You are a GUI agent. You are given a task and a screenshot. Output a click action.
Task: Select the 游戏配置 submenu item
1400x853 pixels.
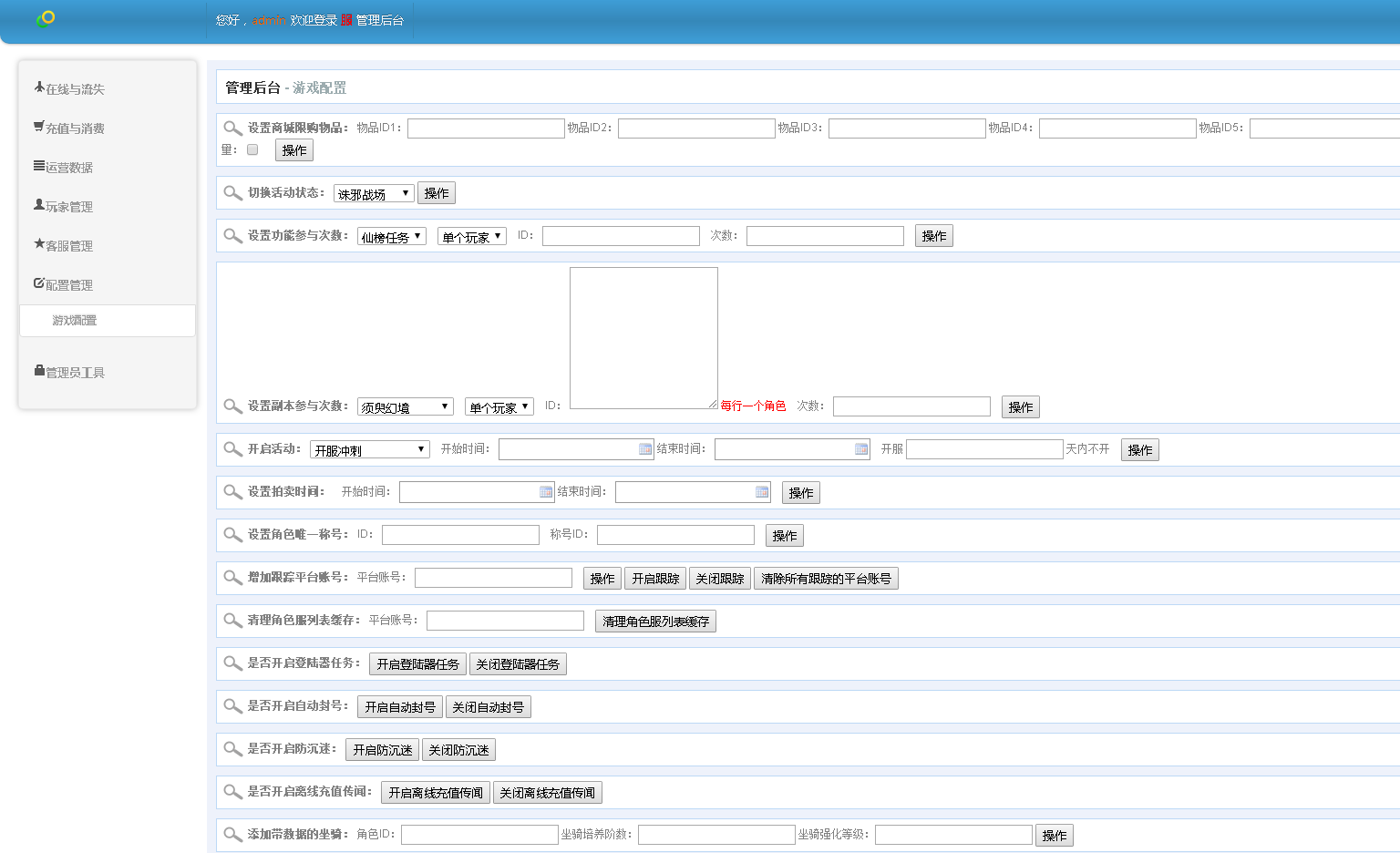click(75, 321)
